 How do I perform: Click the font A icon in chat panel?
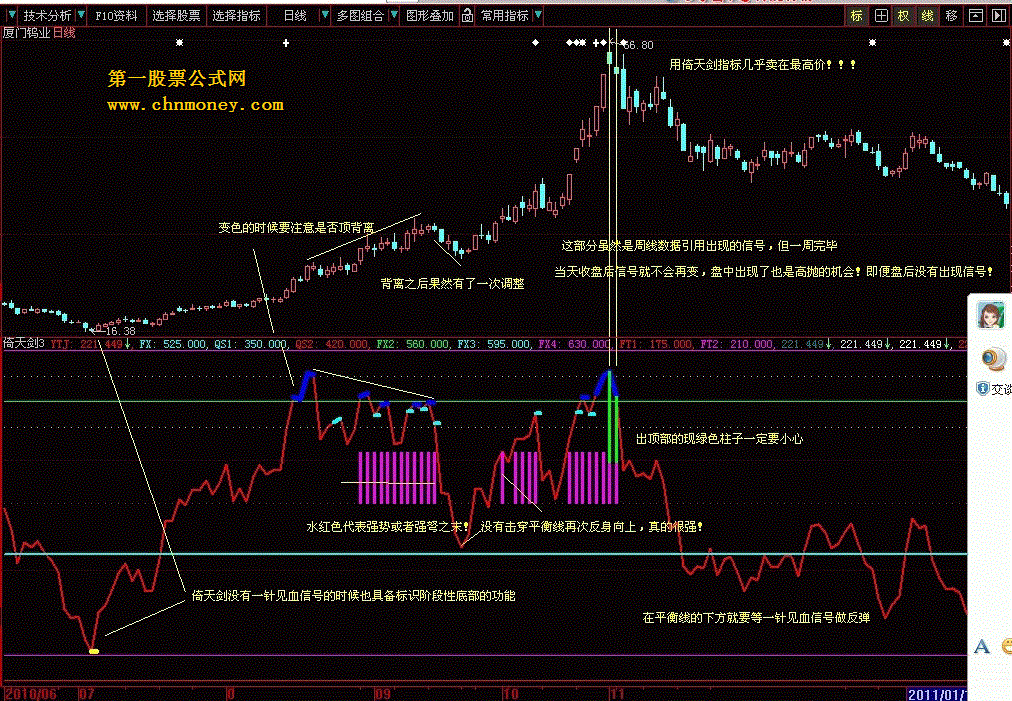click(982, 645)
